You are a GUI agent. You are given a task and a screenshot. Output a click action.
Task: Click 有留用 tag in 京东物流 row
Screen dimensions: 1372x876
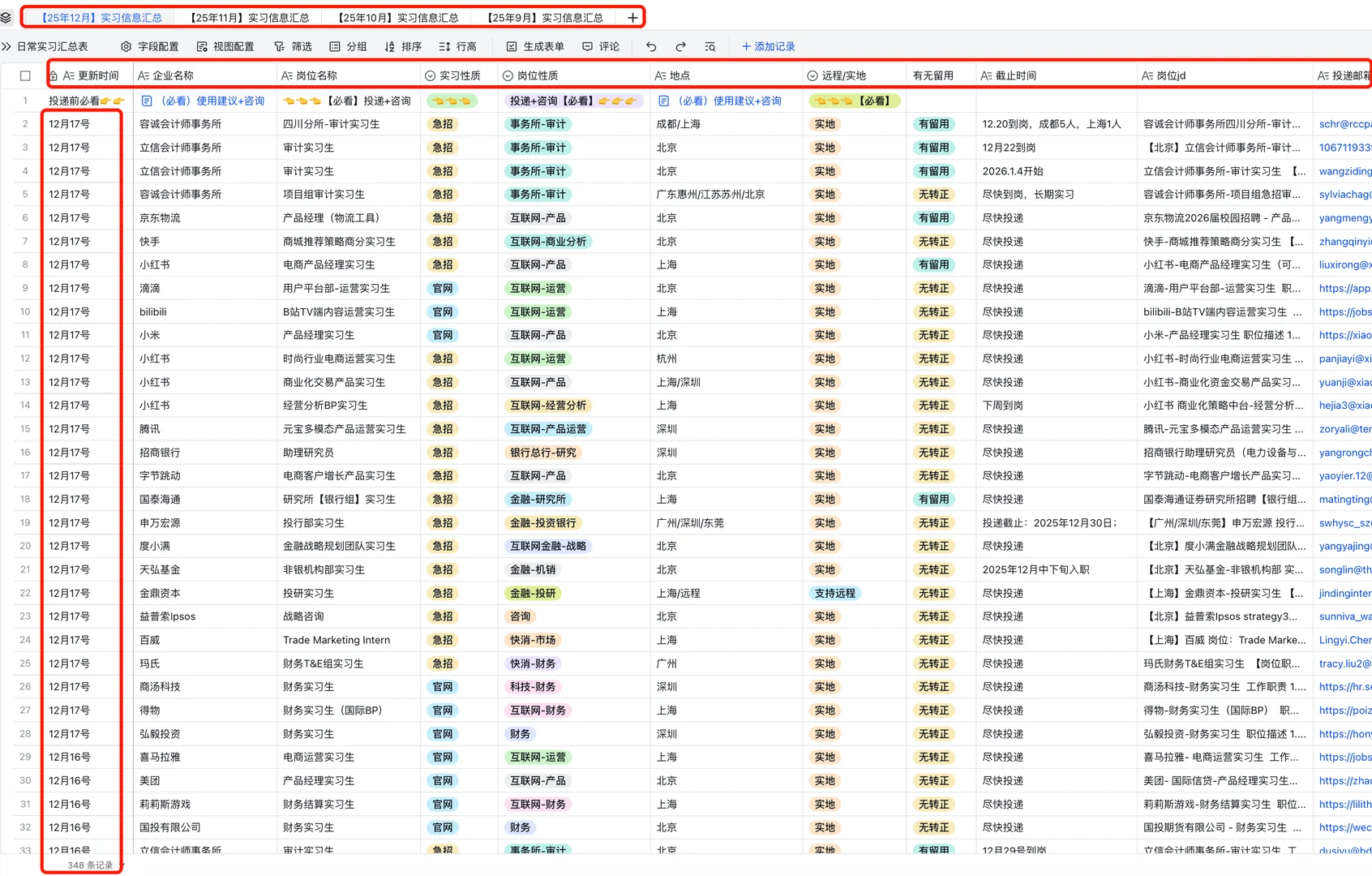pyautogui.click(x=933, y=217)
